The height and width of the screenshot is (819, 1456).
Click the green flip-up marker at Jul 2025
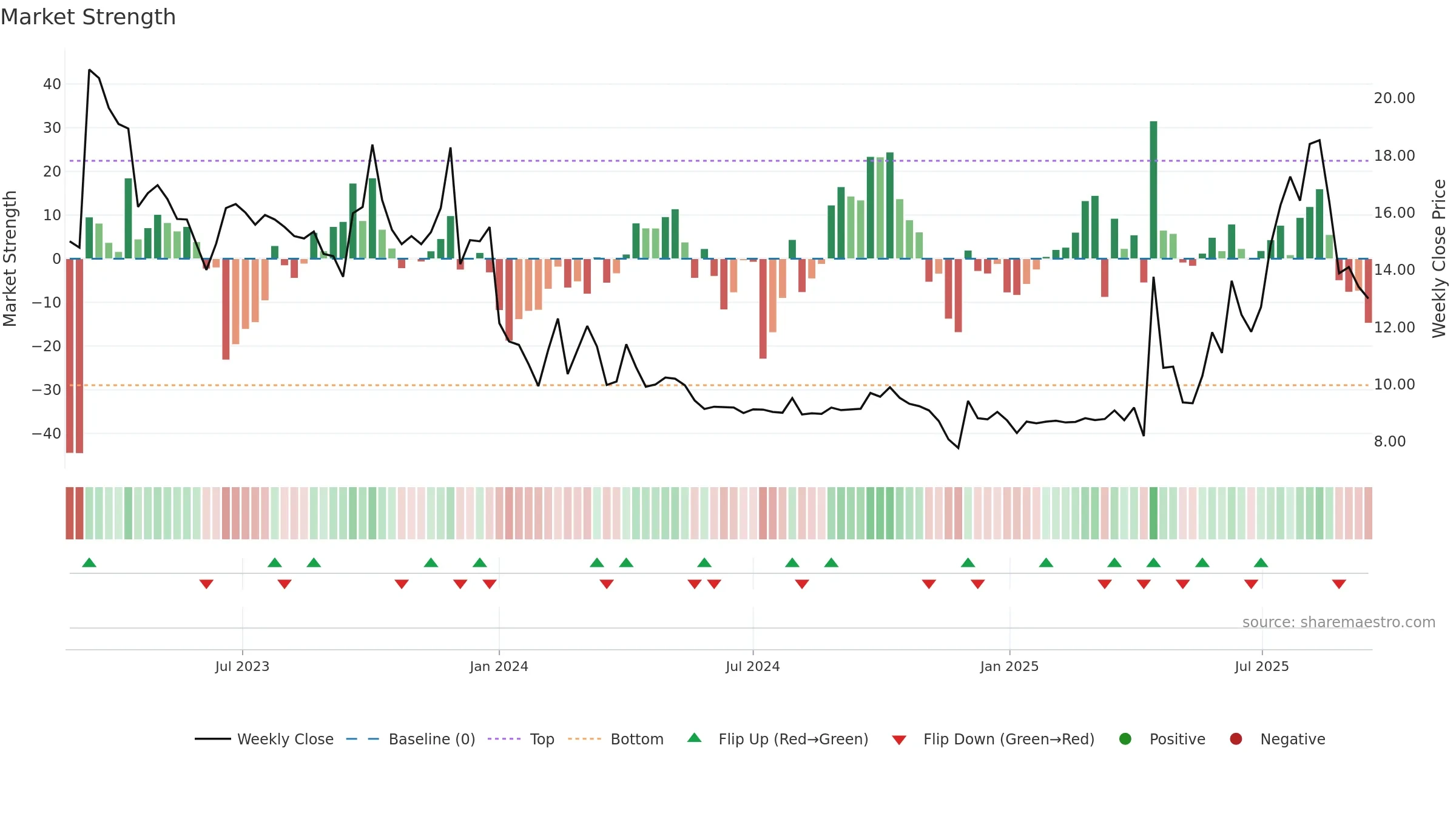pyautogui.click(x=1261, y=562)
